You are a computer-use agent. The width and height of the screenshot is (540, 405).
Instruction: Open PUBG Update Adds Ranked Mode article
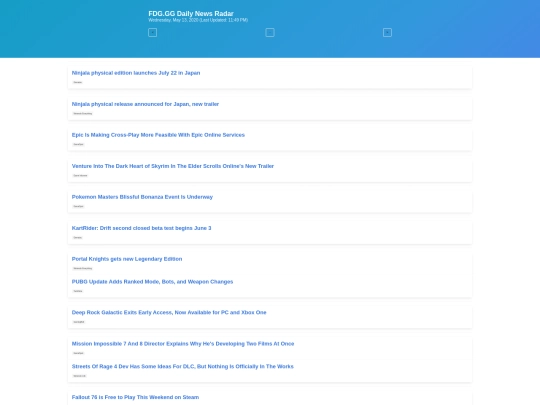152,281
